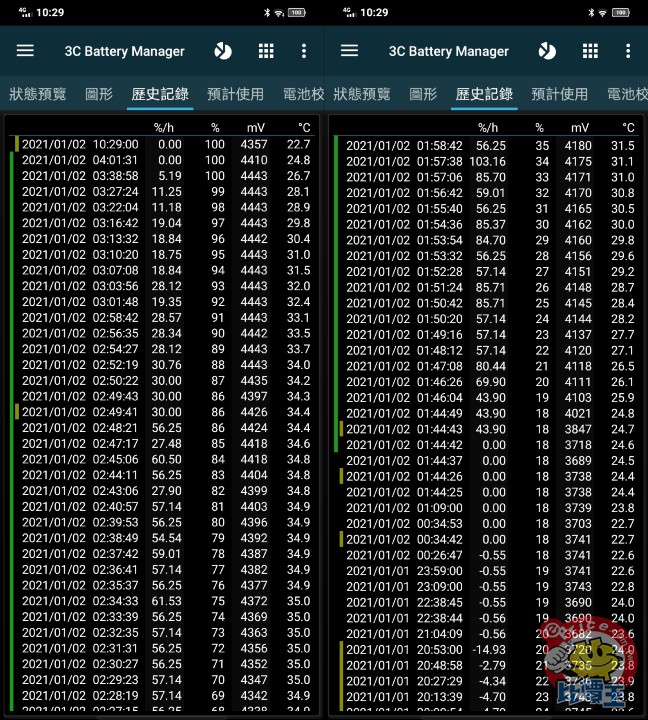The height and width of the screenshot is (720, 648).
Task: Tap mV column header in left screen
Action: [256, 127]
